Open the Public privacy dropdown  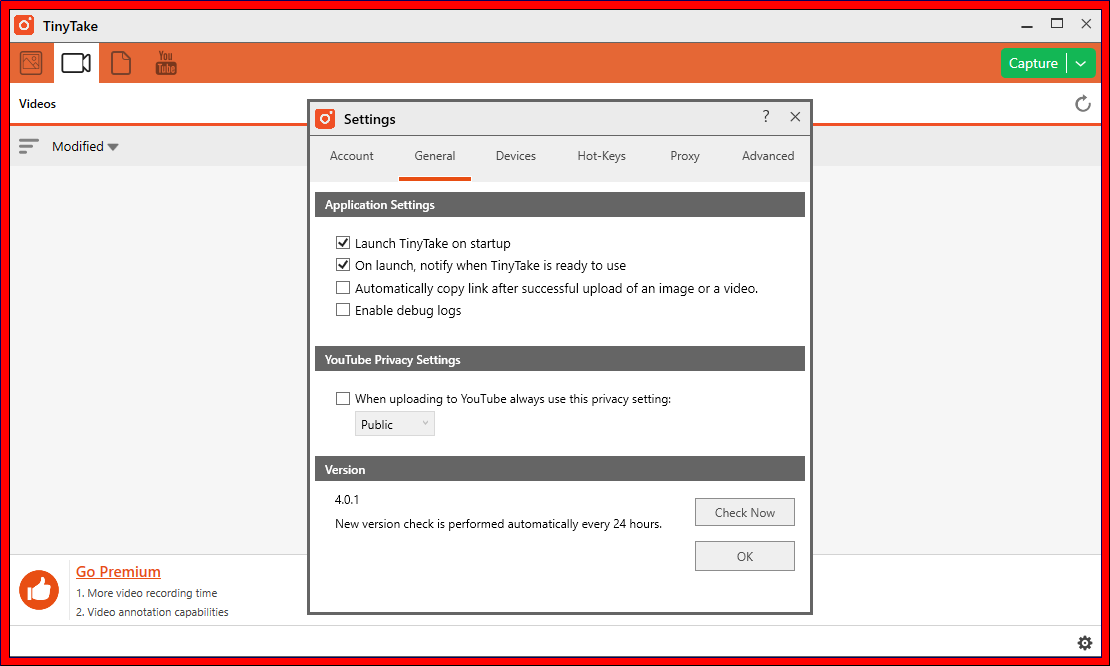tap(394, 424)
